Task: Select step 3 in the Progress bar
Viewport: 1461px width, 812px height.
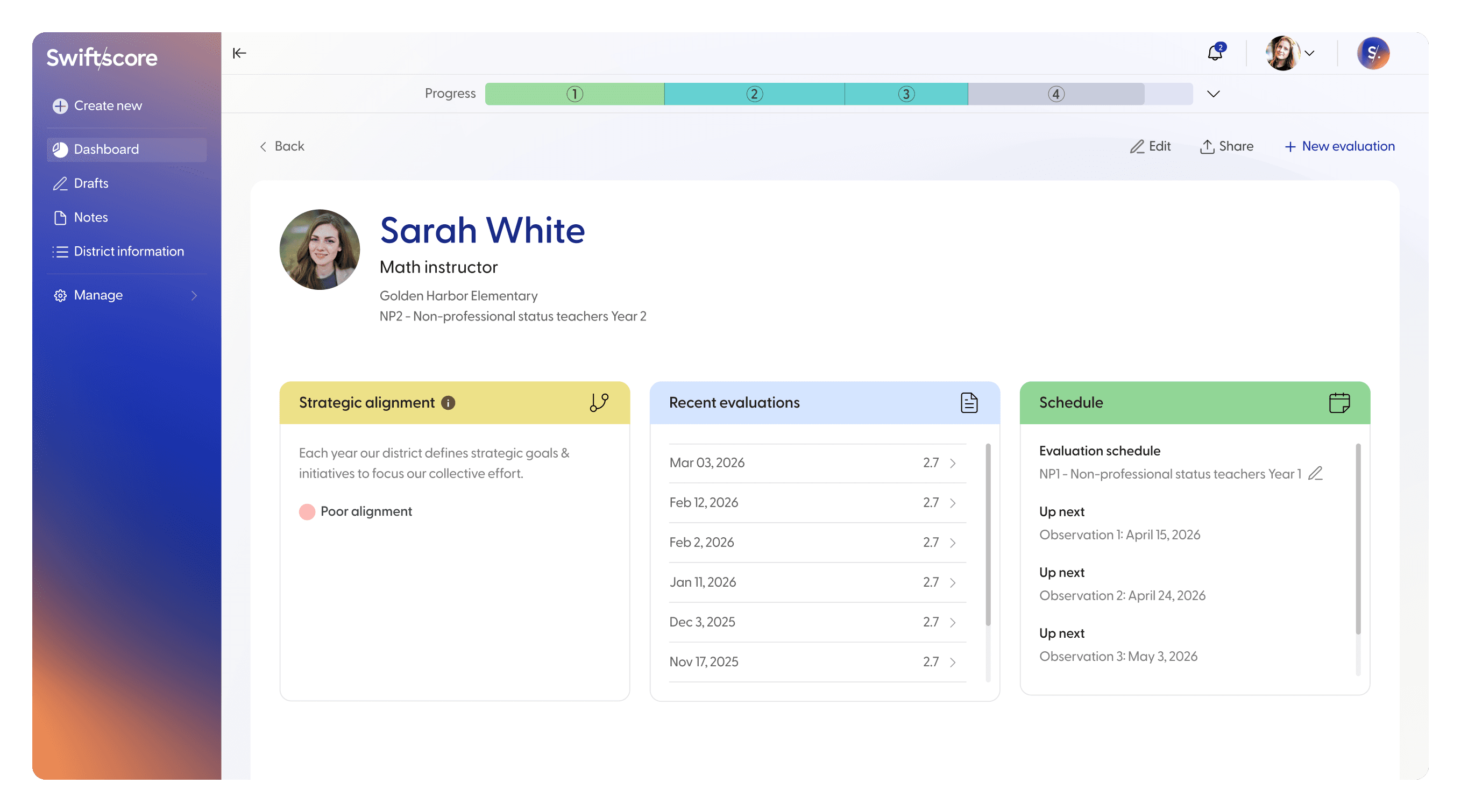Action: (x=906, y=94)
